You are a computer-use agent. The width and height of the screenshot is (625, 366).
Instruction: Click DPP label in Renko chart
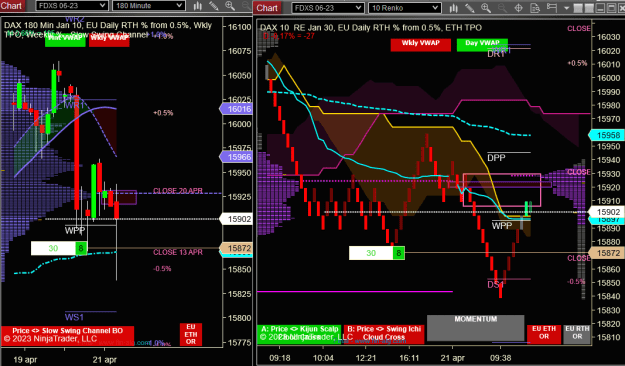pyautogui.click(x=496, y=158)
